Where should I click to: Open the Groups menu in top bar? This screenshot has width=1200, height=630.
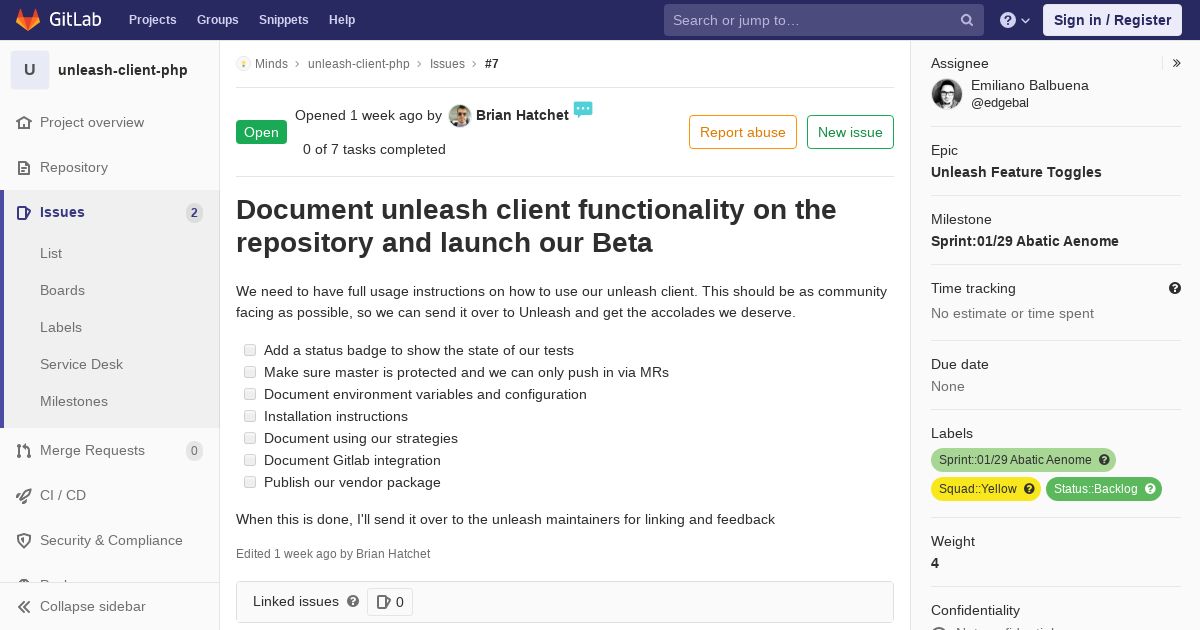[217, 19]
